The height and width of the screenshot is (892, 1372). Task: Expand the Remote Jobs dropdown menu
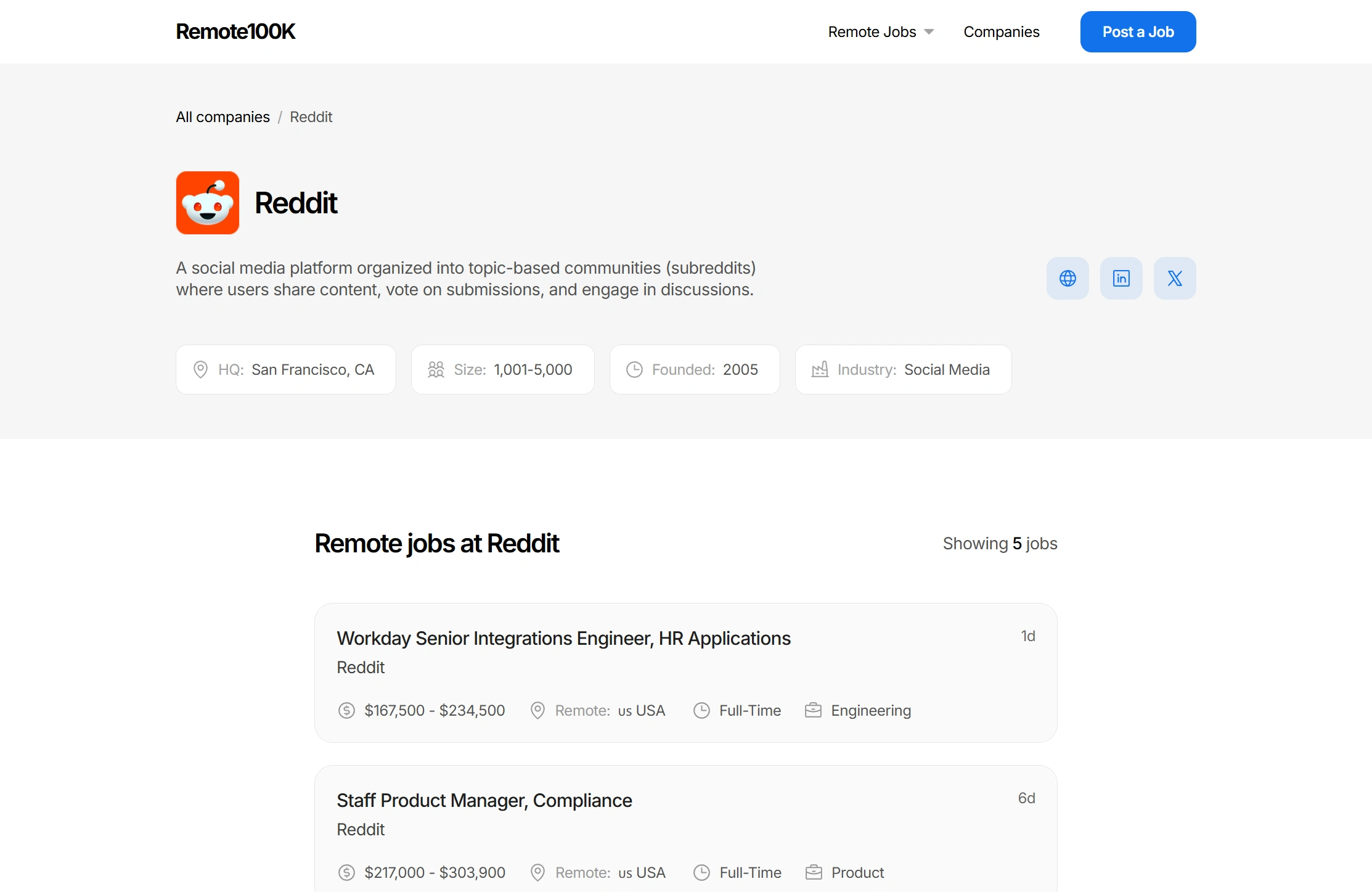[x=881, y=32]
